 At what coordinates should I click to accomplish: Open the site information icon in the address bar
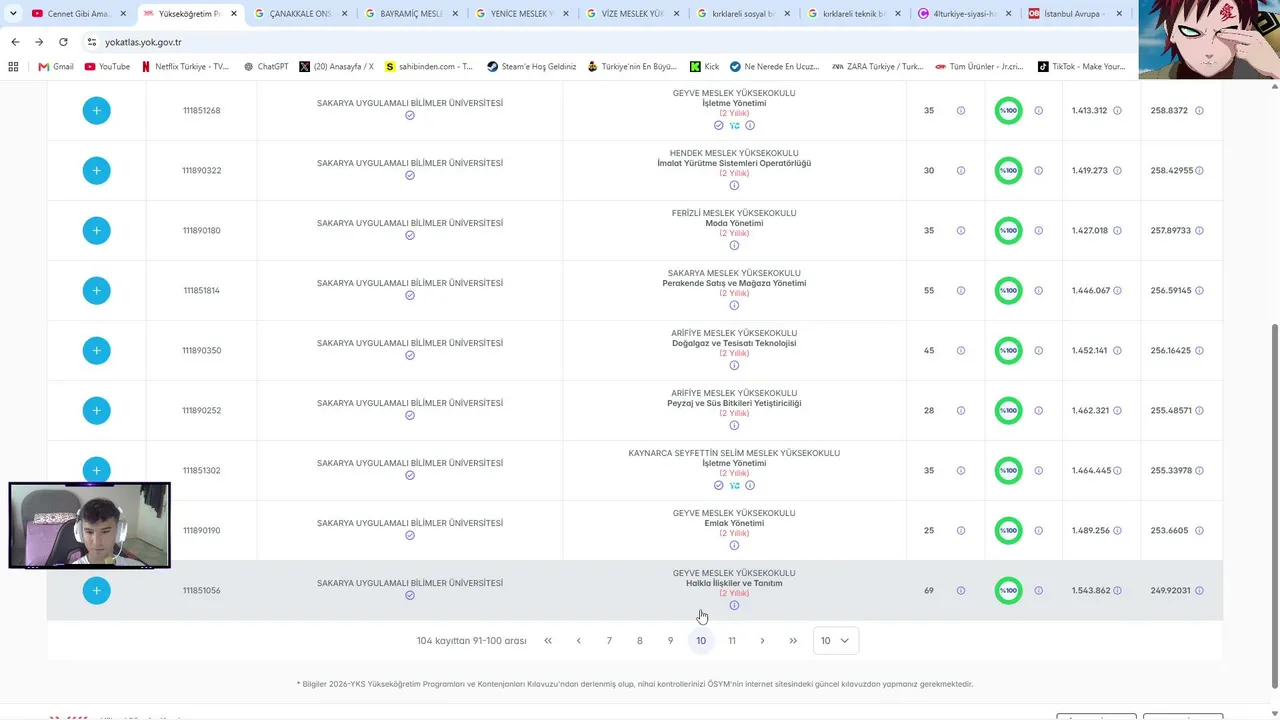(x=92, y=42)
